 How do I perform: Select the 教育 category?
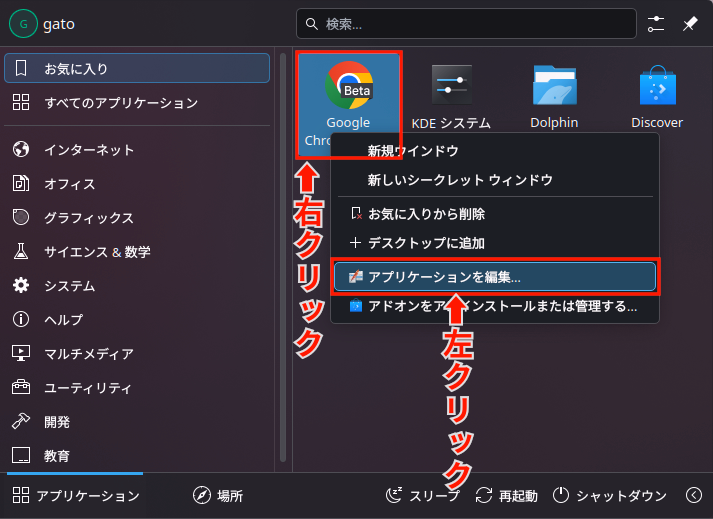click(137, 455)
